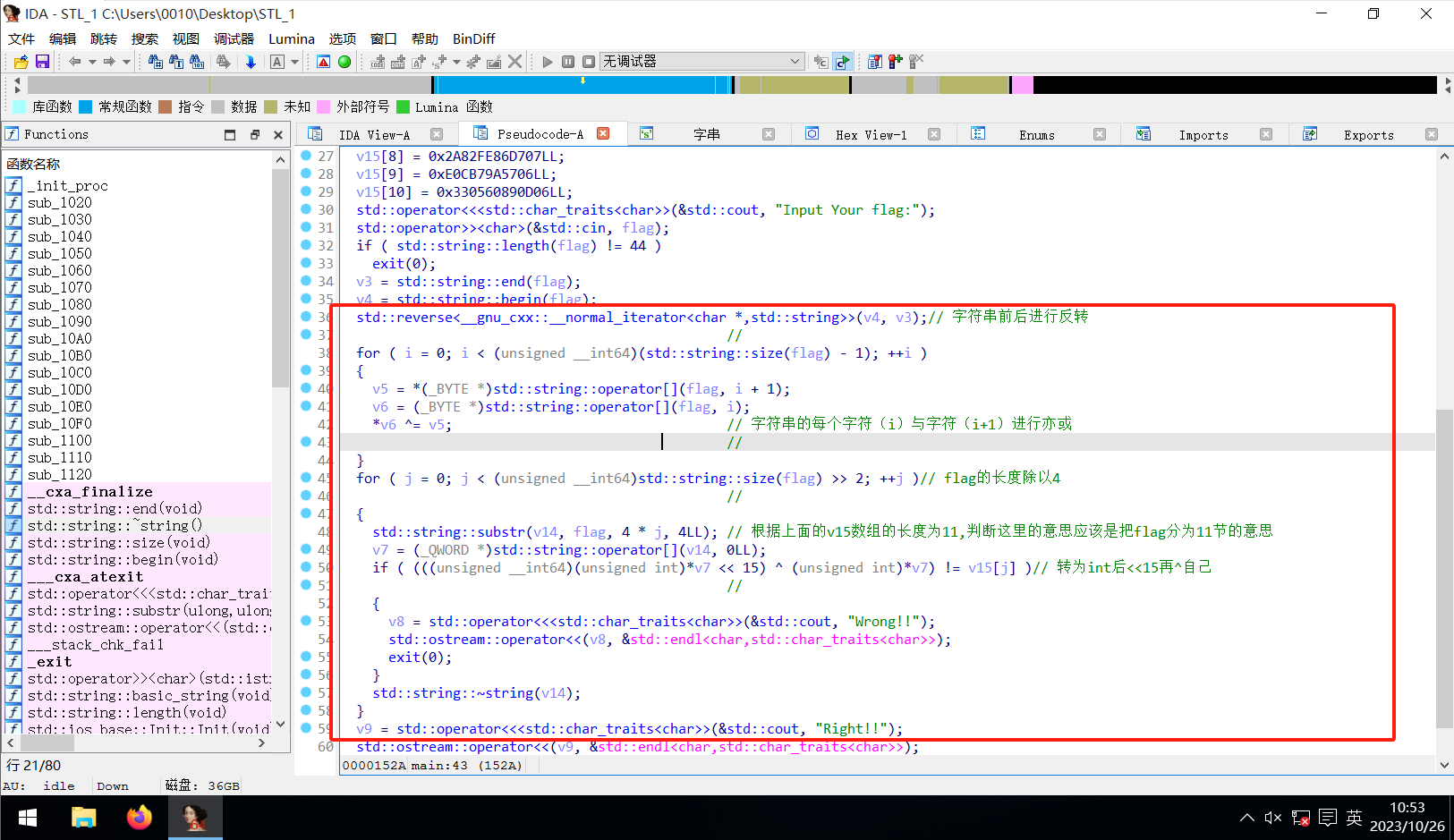Launch File Explorer from the taskbar

83,818
